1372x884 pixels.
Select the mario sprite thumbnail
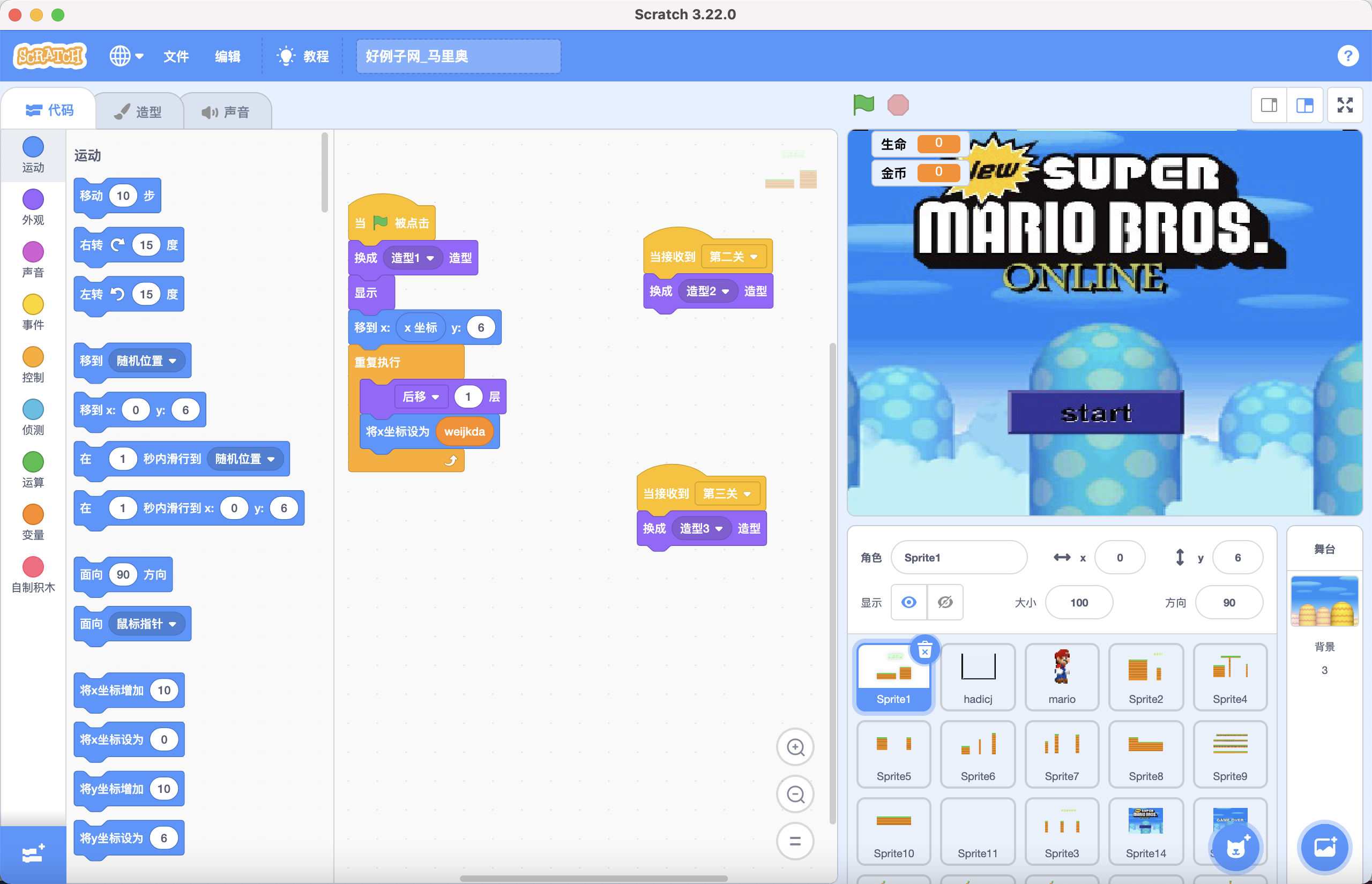1062,677
